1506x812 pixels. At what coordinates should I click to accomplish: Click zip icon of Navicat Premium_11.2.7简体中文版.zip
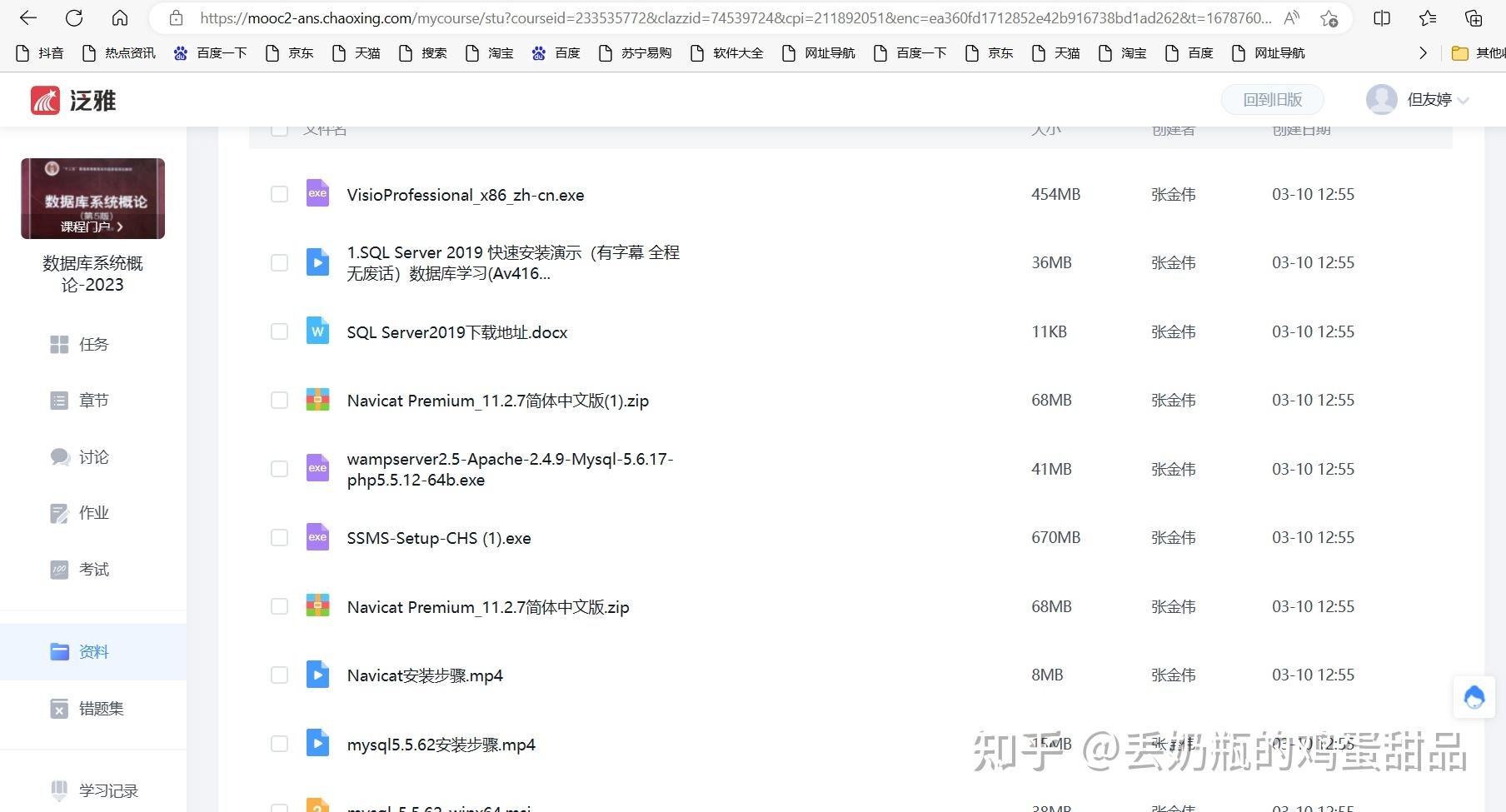pyautogui.click(x=317, y=605)
